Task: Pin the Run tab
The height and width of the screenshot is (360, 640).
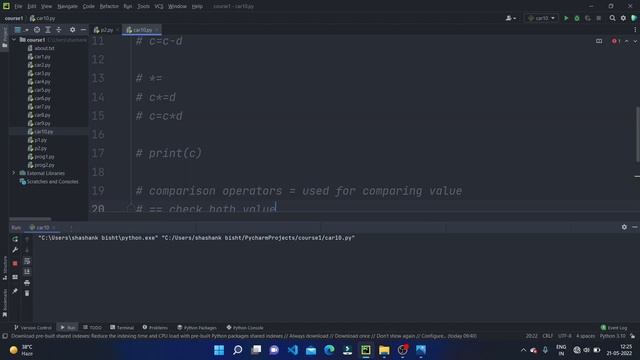Action: click(x=15, y=291)
